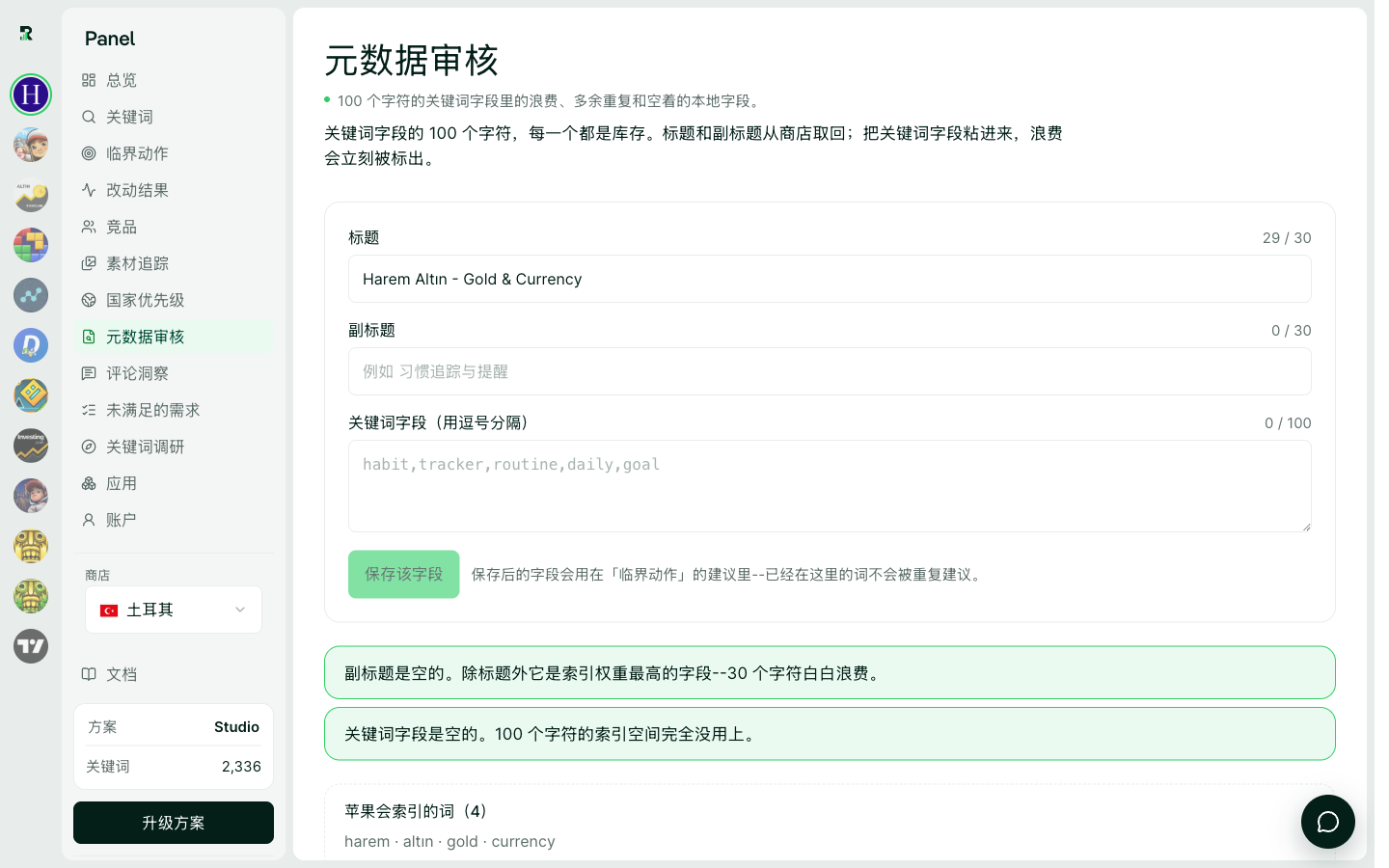Click the Panel sidebar title
The width and height of the screenshot is (1389, 868).
(x=110, y=39)
